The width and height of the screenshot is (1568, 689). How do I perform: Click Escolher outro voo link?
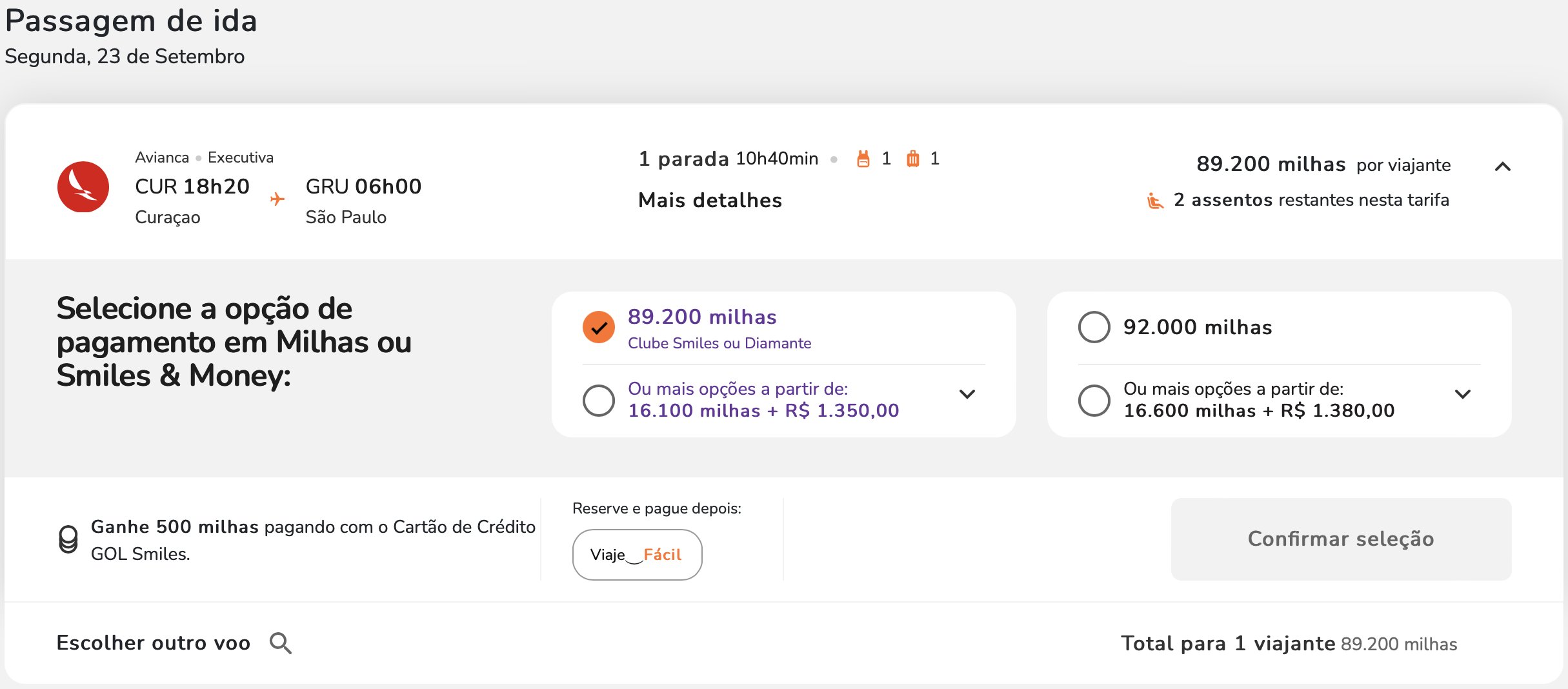154,643
